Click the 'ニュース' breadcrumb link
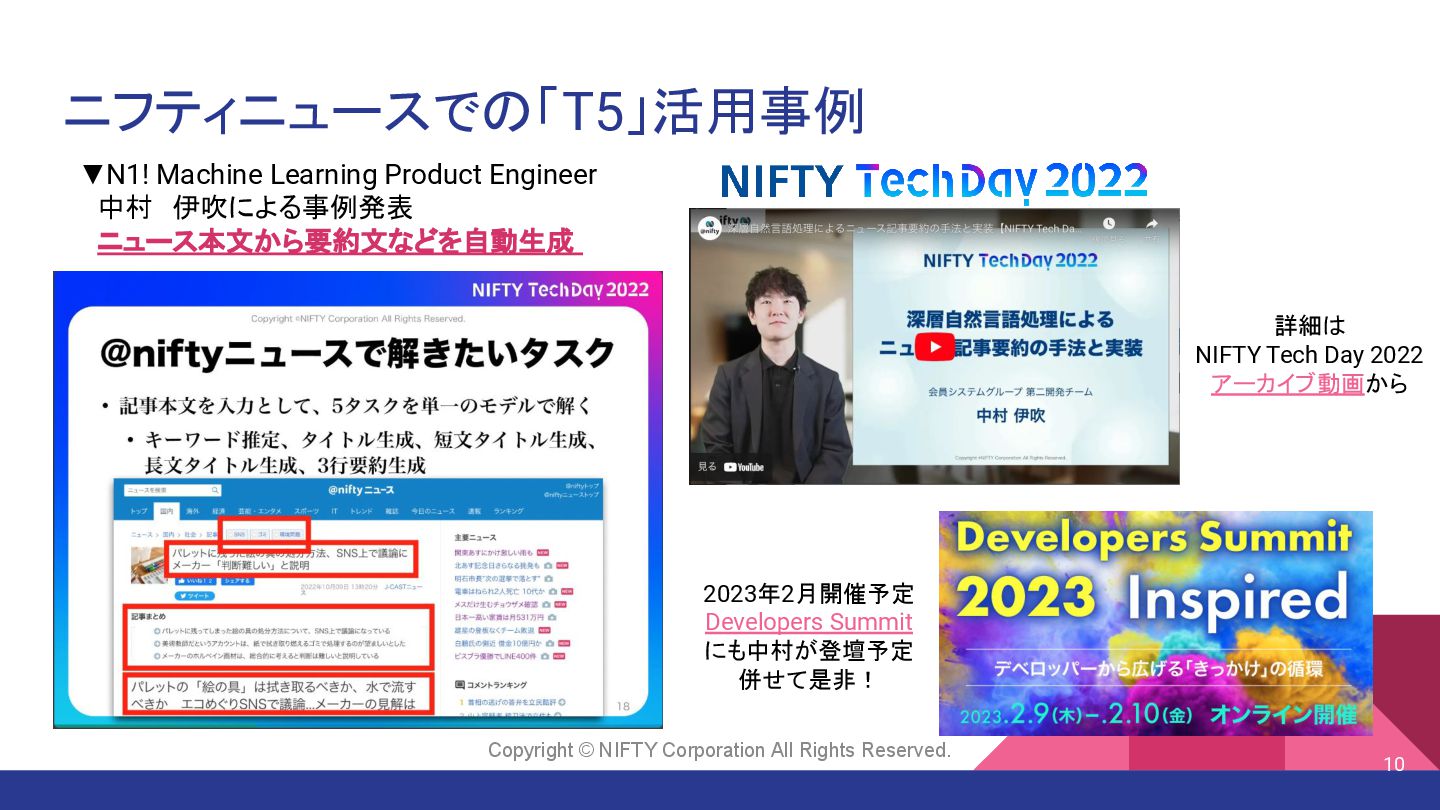Screen dimensions: 1440x810 142,535
